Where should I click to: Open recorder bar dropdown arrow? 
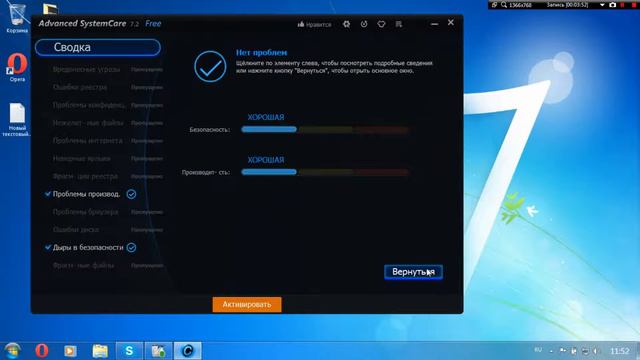pos(602,5)
